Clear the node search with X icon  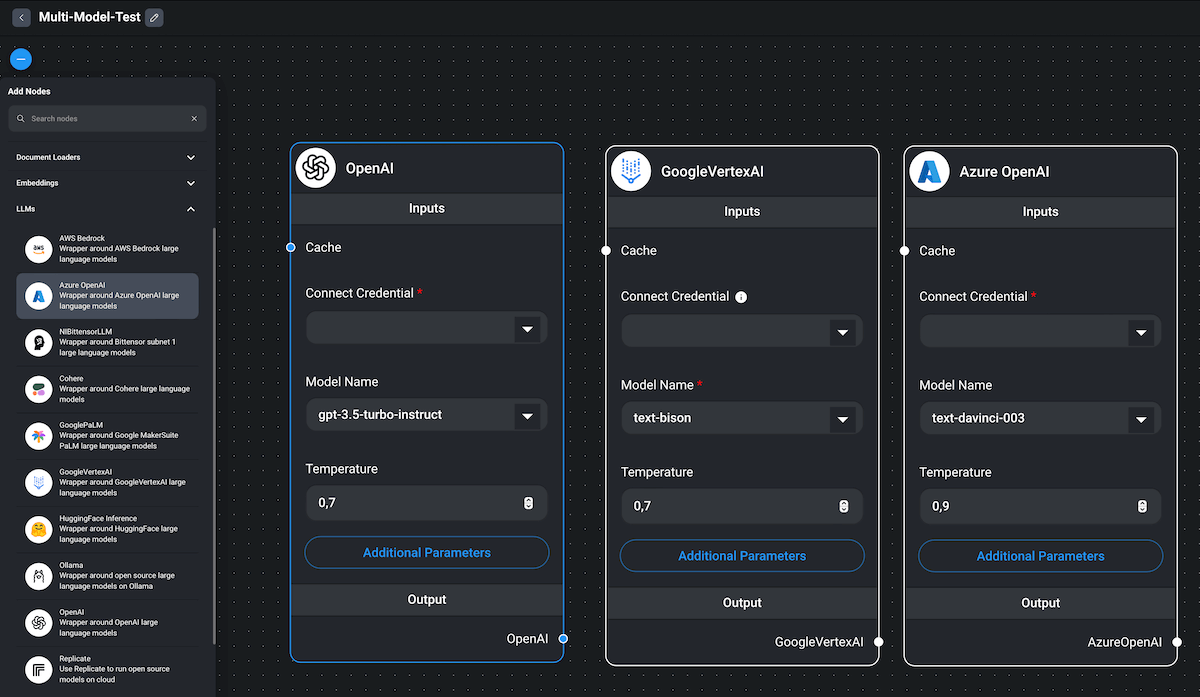(x=194, y=119)
